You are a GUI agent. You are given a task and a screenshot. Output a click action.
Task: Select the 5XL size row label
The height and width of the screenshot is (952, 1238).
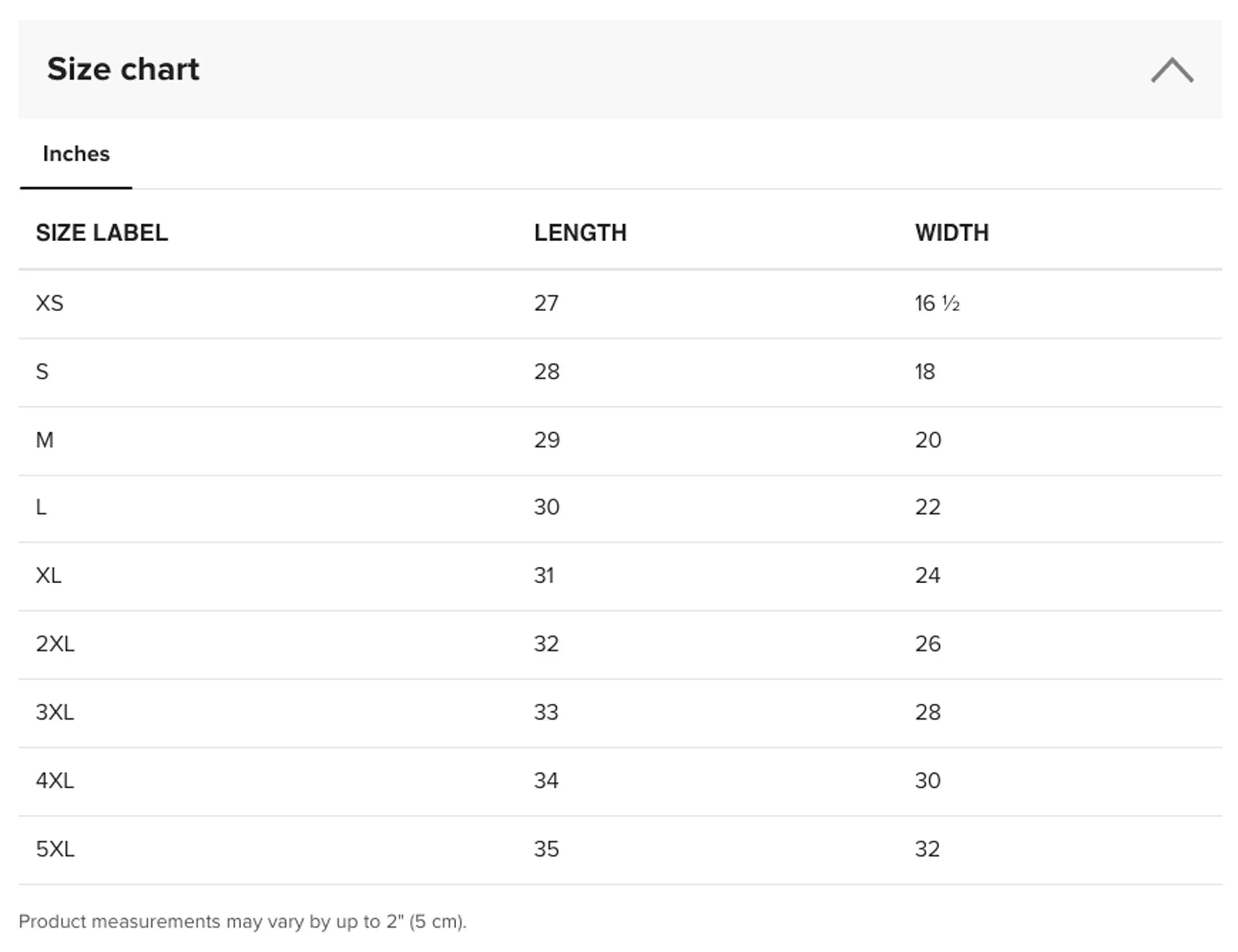[55, 849]
